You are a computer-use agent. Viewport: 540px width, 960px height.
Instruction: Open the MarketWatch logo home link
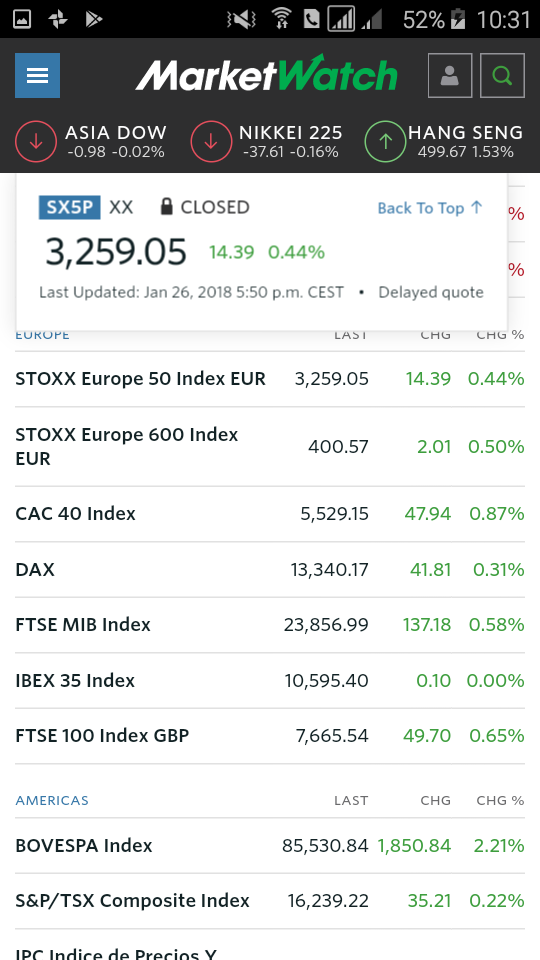tap(266, 74)
